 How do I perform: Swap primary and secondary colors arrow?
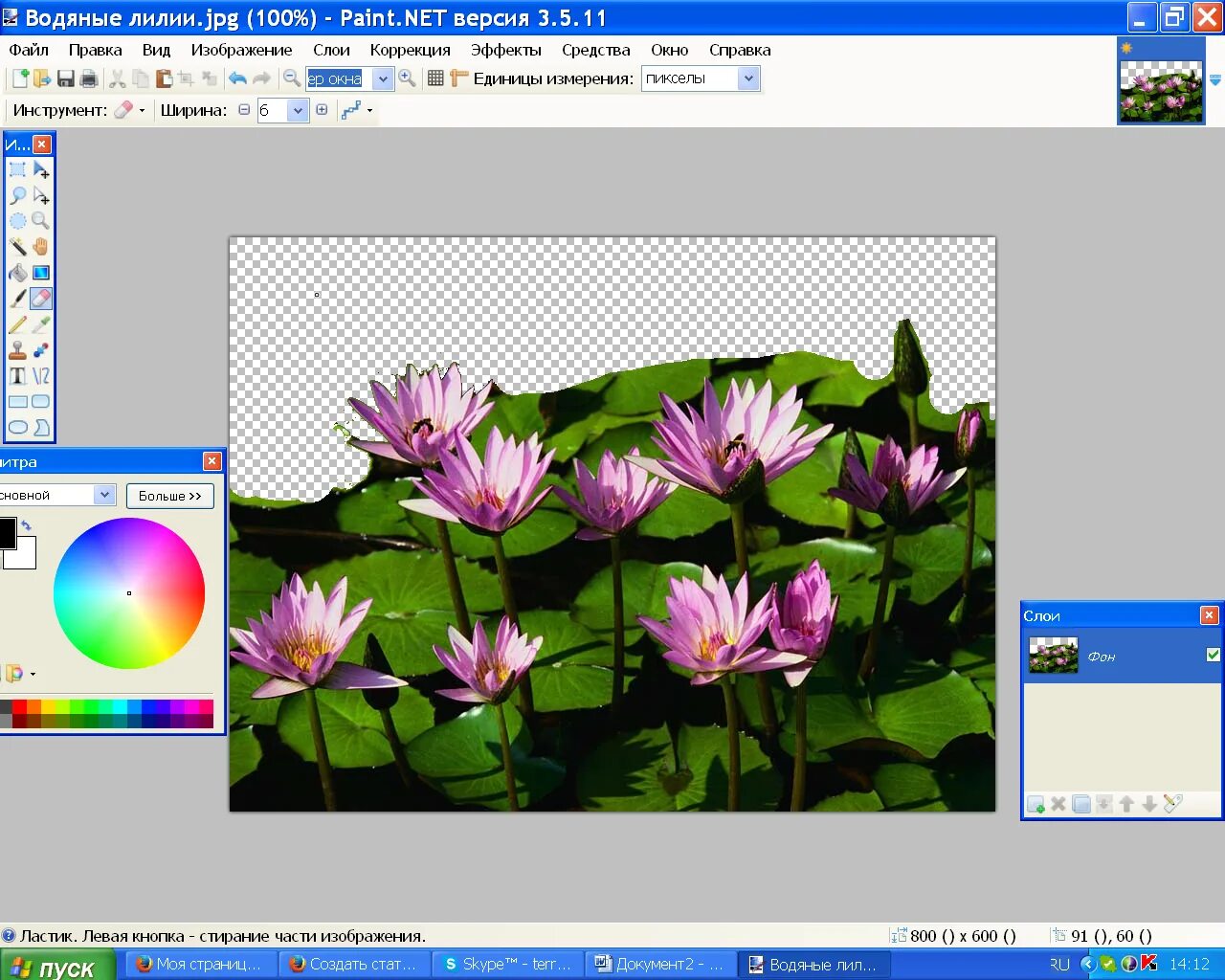(x=26, y=525)
